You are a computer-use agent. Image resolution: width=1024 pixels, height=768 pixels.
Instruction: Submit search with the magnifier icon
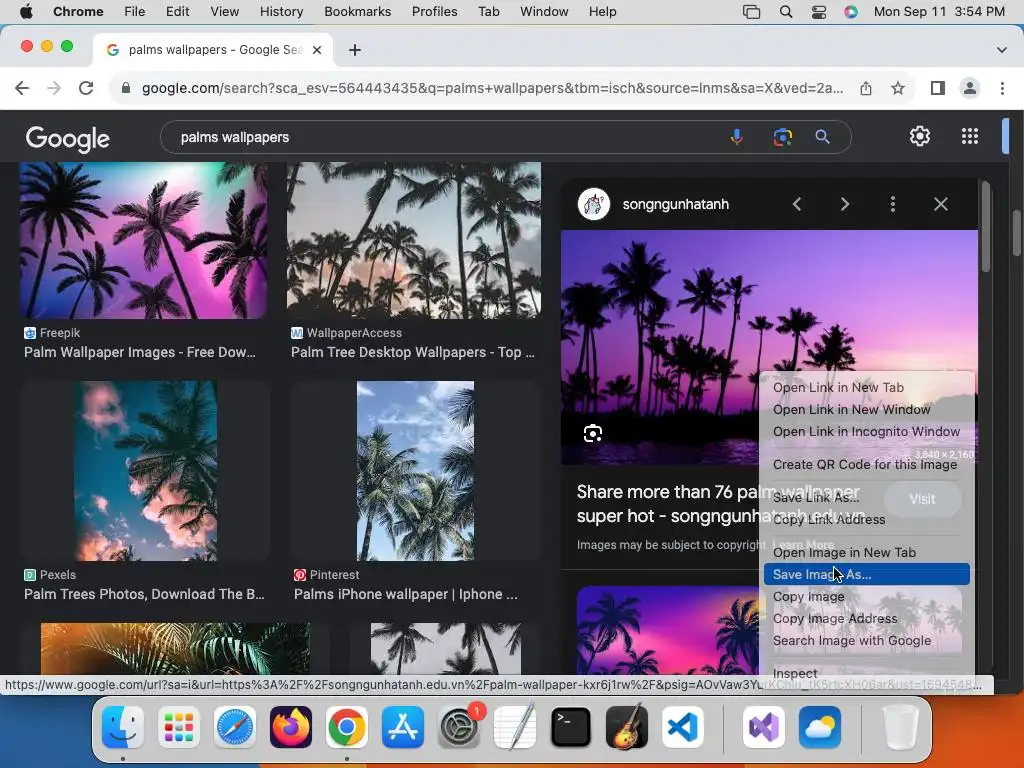822,137
